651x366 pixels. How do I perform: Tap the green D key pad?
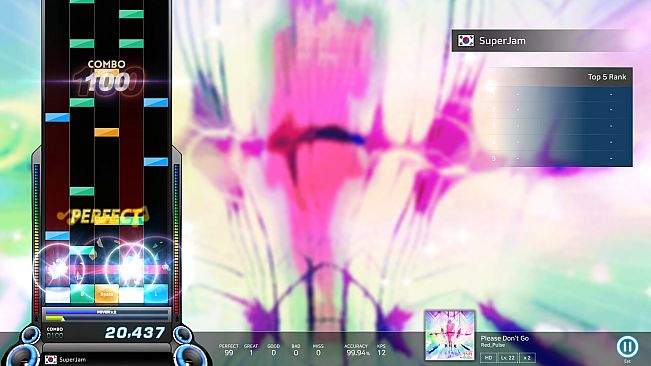[x=82, y=294]
